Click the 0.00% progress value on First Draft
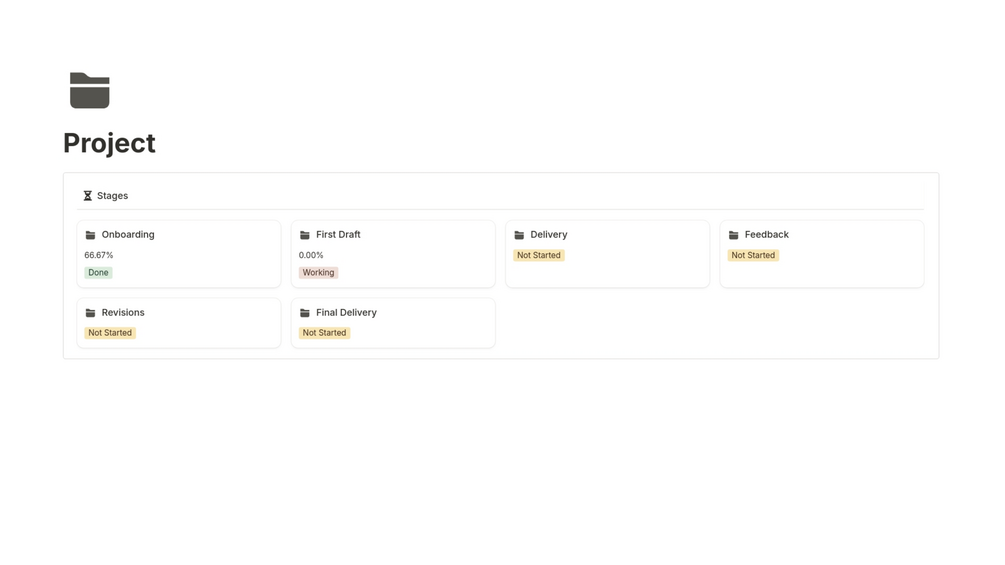The image size is (1005, 565). click(311, 256)
